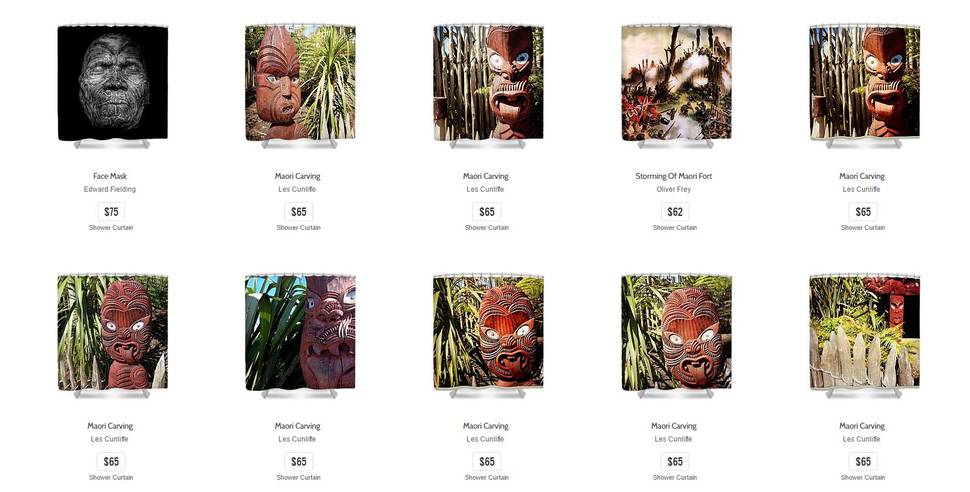
Task: Open the close-up carving beside flax leaves thumbnail
Action: [300, 333]
